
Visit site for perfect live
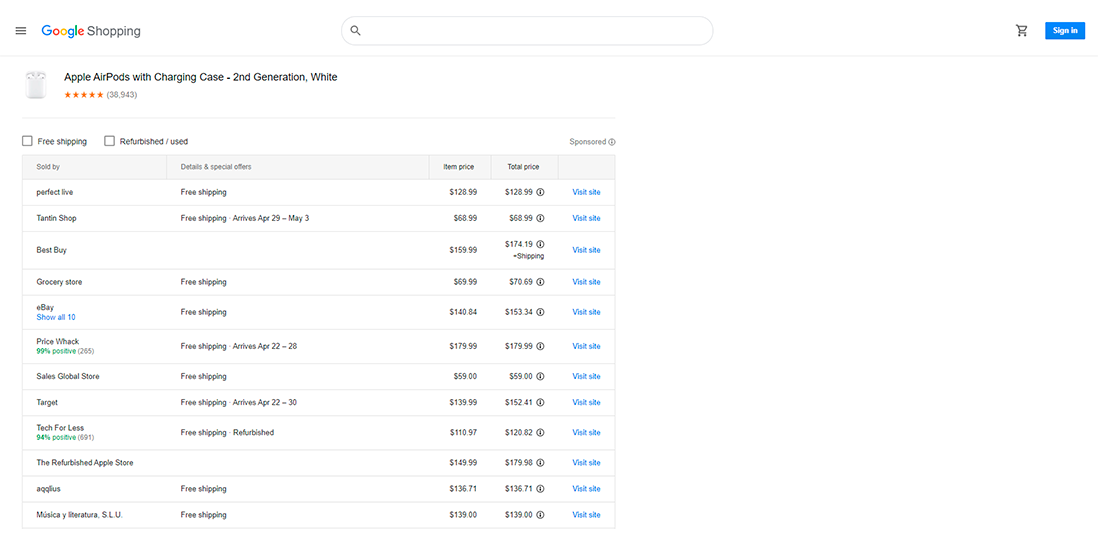[x=586, y=192]
